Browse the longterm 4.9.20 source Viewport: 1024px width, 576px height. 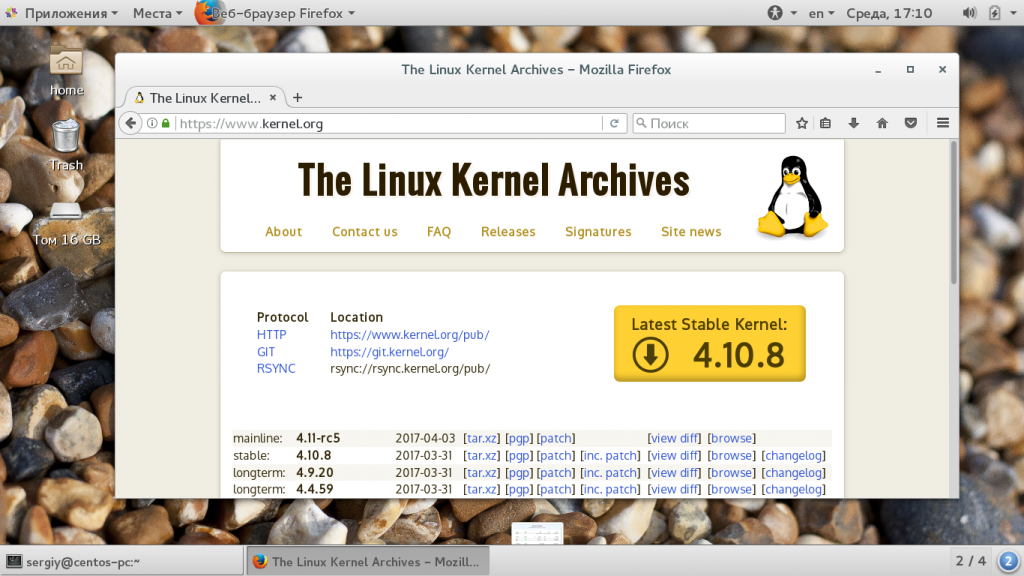[731, 472]
